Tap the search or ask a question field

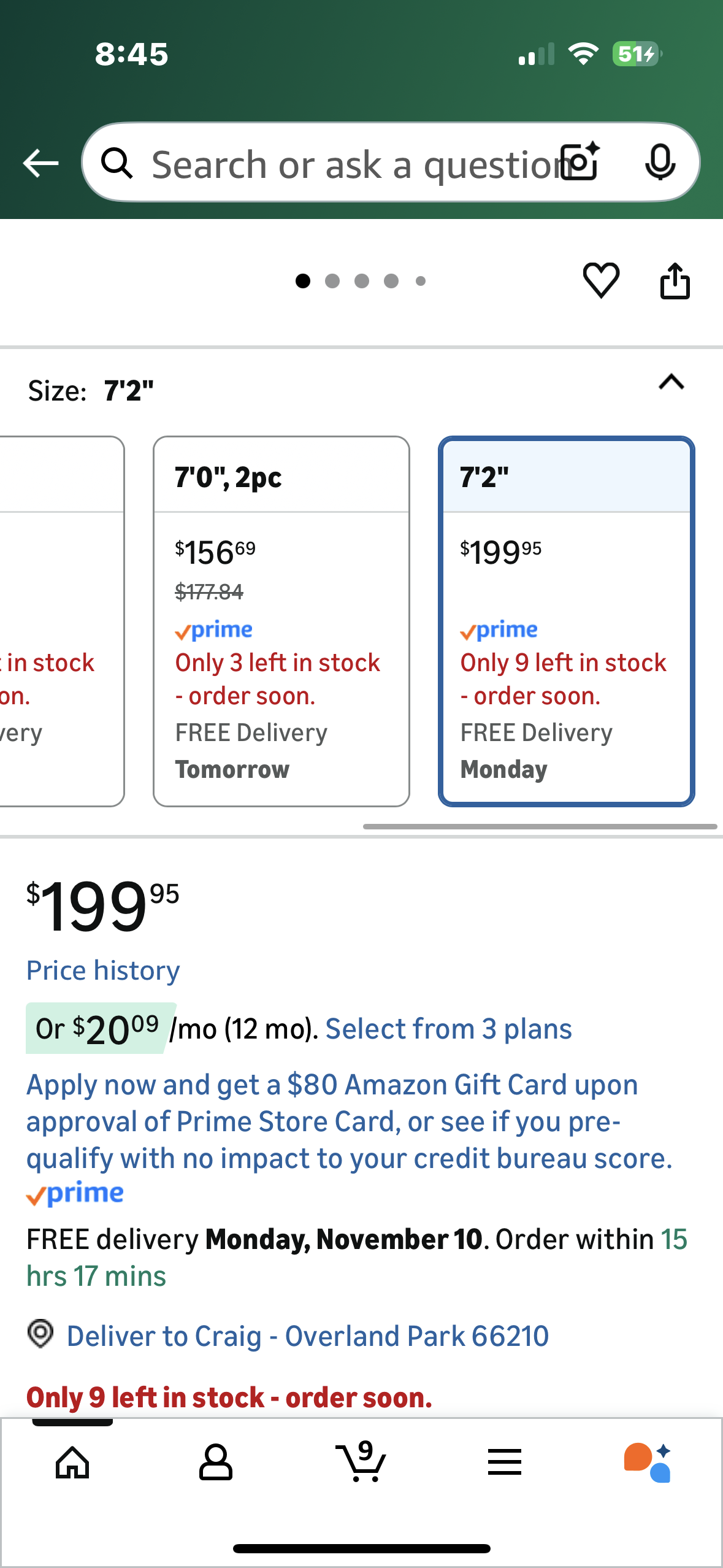click(x=350, y=164)
